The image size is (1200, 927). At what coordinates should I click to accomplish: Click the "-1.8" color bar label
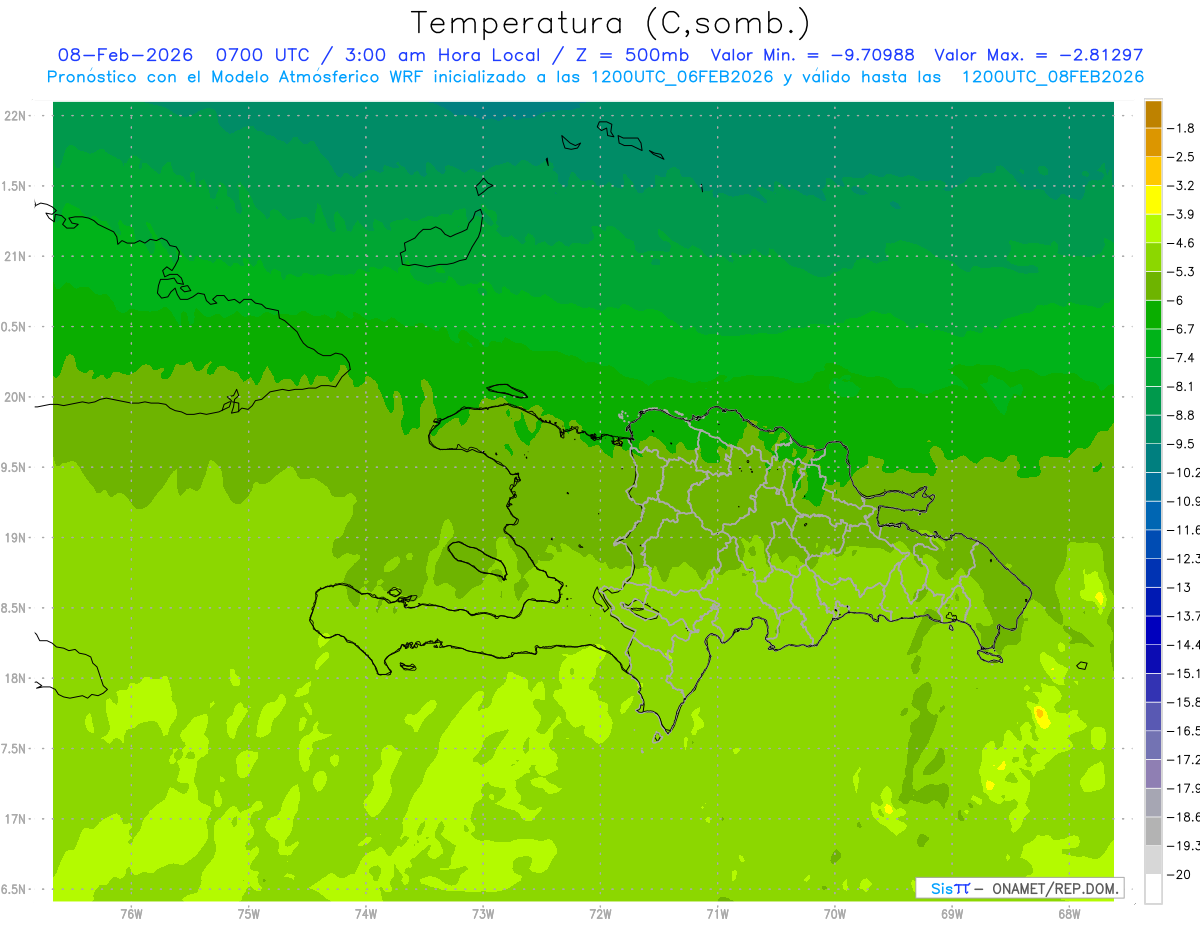tap(1183, 128)
